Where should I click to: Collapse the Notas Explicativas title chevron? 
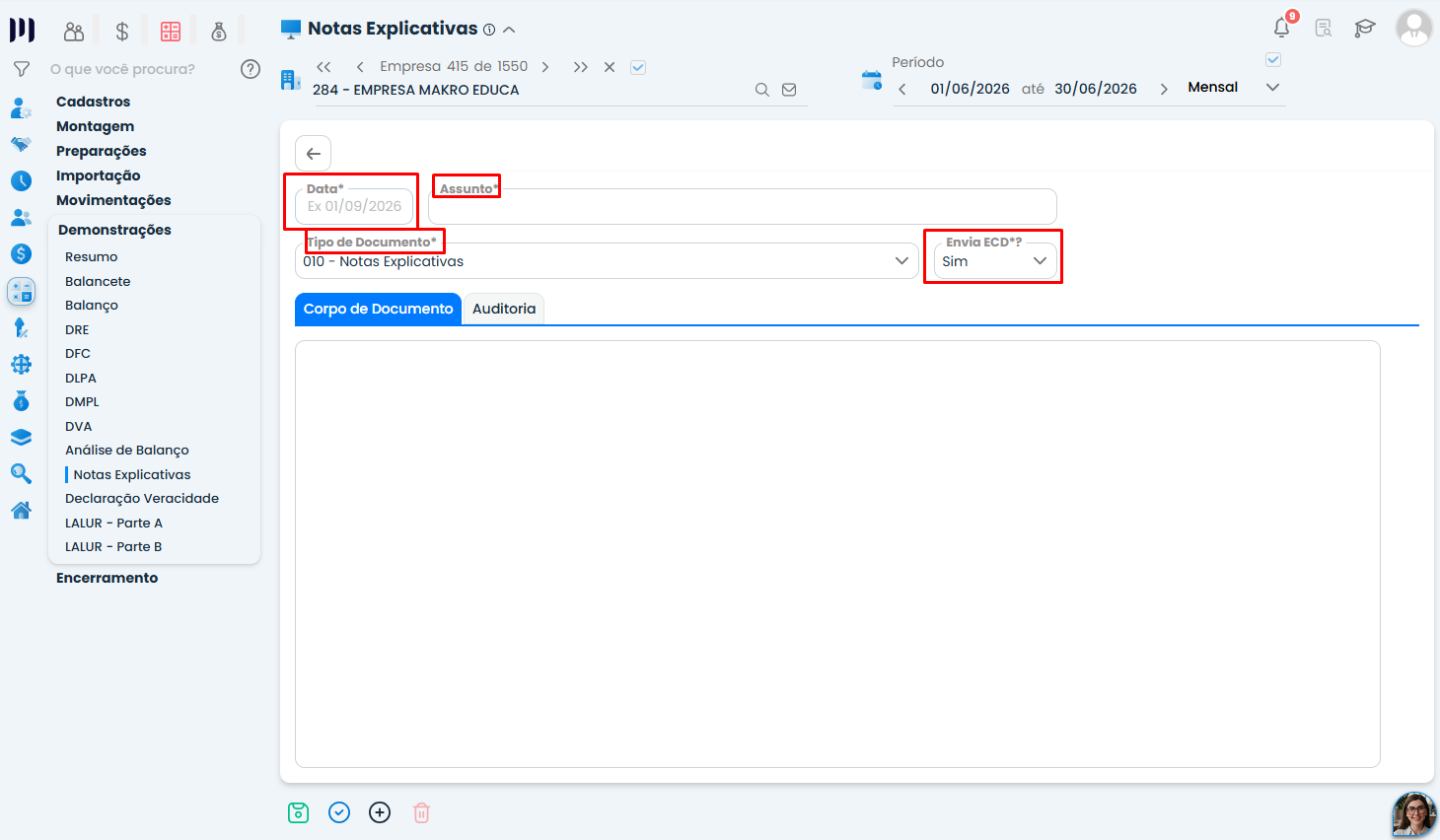click(x=509, y=30)
